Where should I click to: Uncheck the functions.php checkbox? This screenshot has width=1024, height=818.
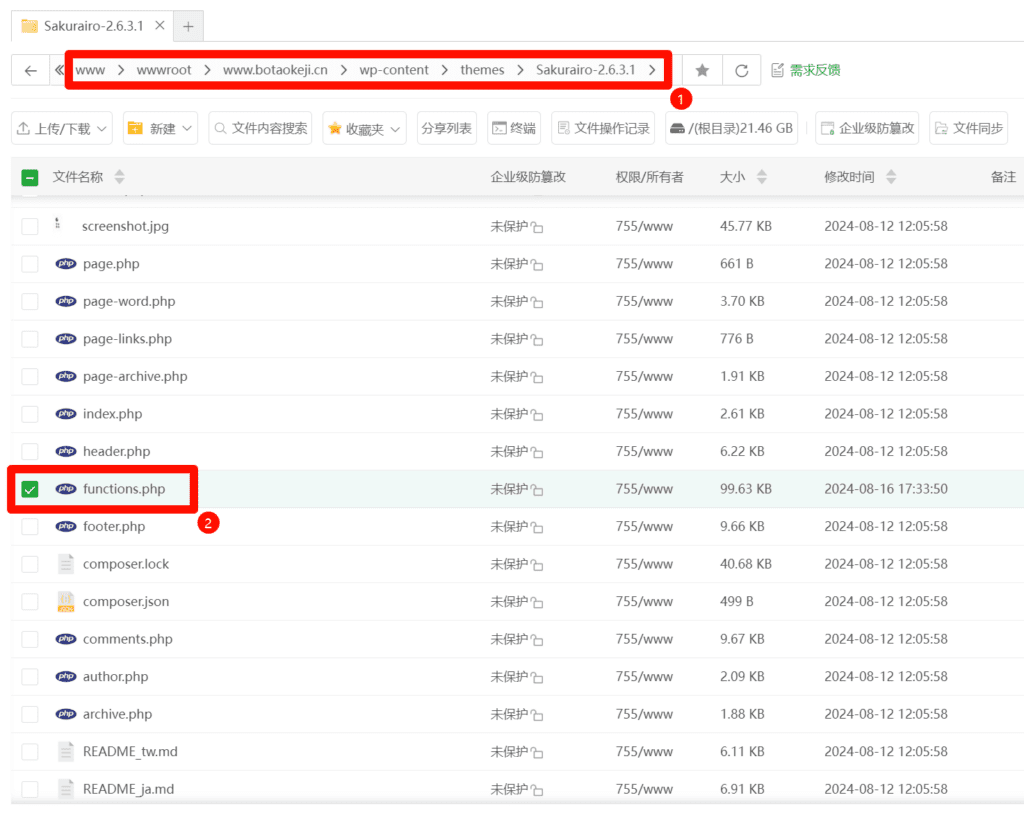(x=30, y=489)
